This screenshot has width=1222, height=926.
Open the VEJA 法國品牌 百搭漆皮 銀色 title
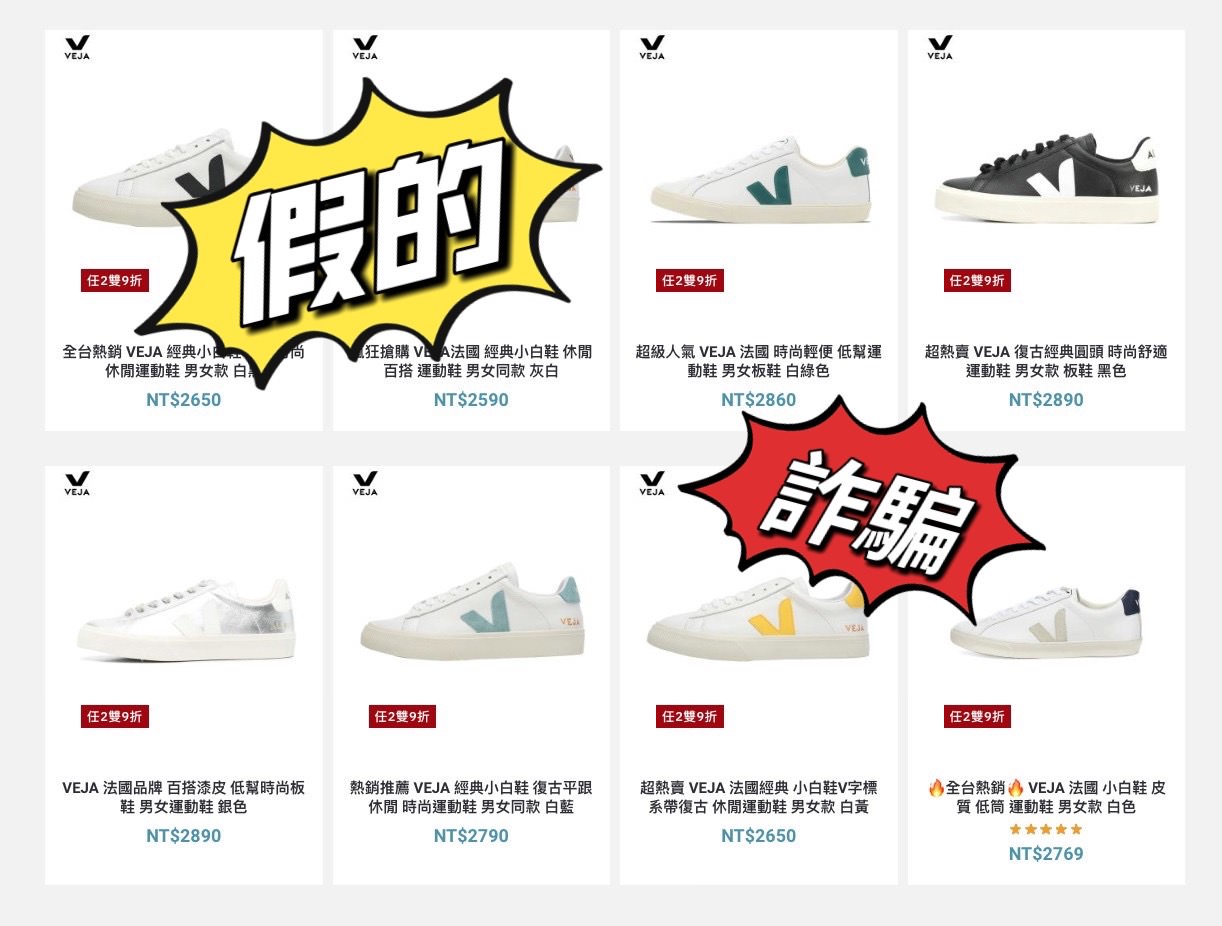(x=183, y=797)
